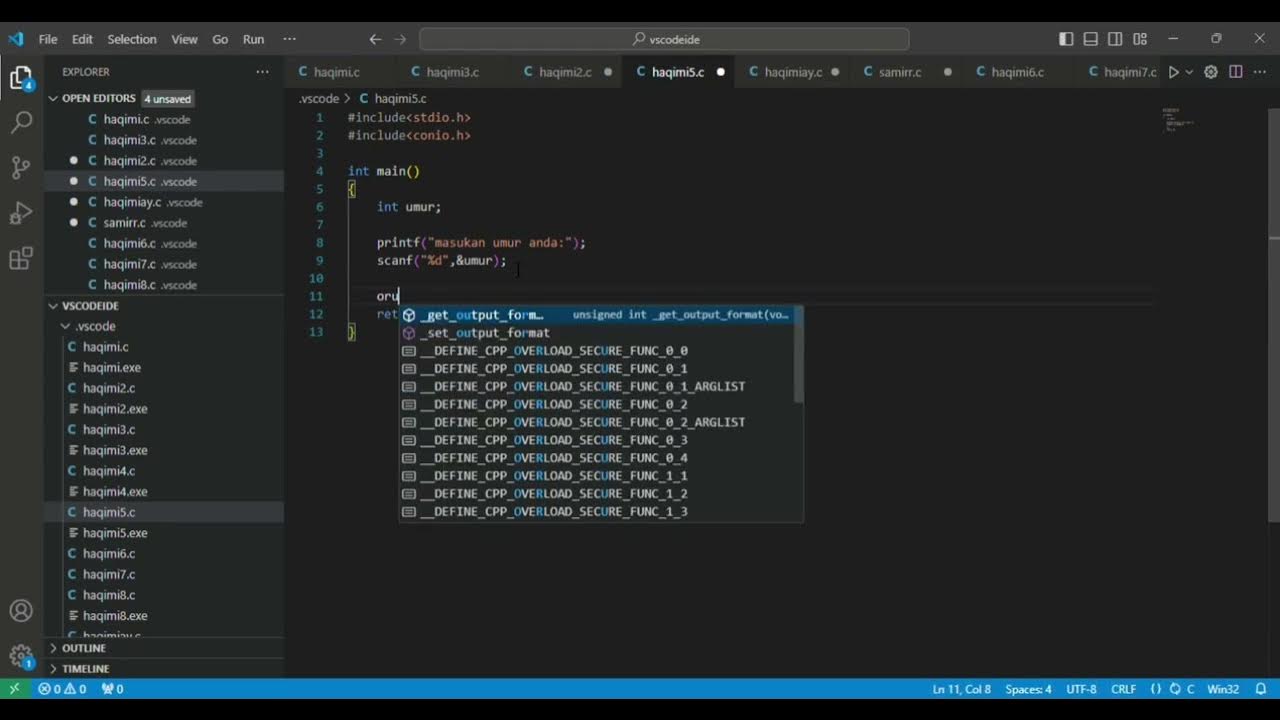Switch to haqimi6.c editor tab
This screenshot has height=720, width=1280.
(x=1017, y=72)
